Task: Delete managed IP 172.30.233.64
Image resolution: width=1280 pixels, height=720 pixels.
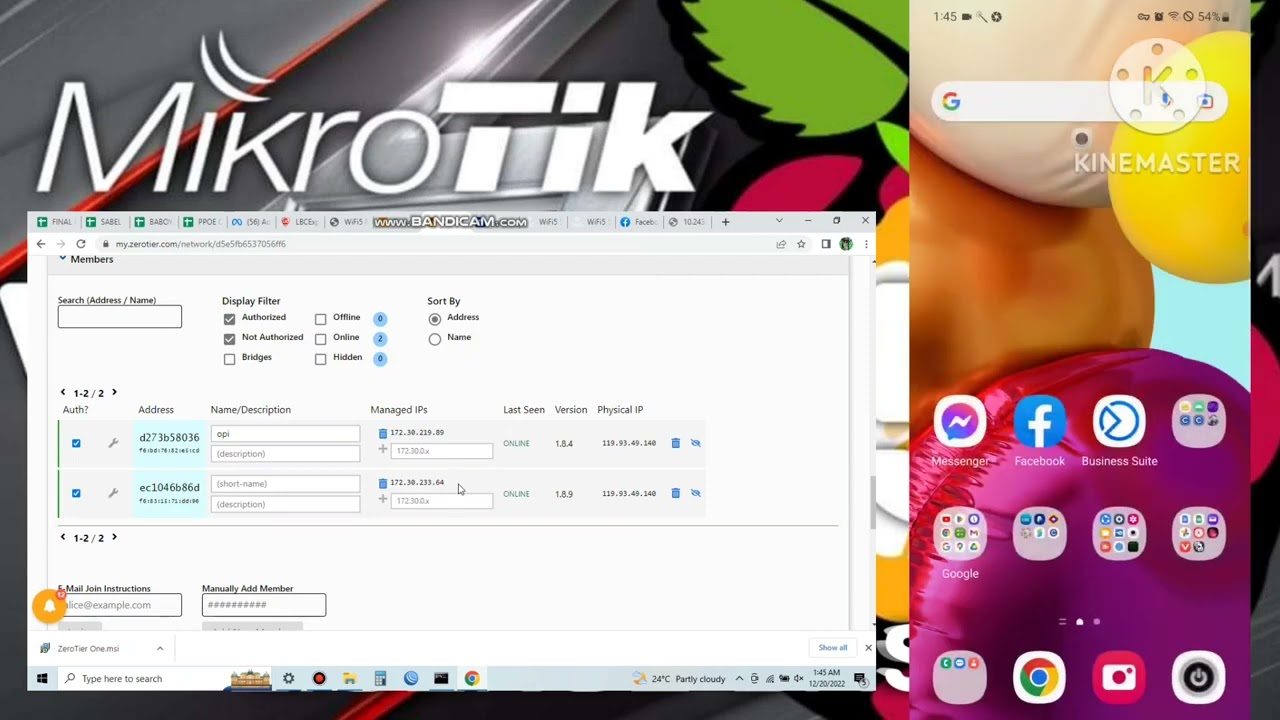Action: (382, 483)
